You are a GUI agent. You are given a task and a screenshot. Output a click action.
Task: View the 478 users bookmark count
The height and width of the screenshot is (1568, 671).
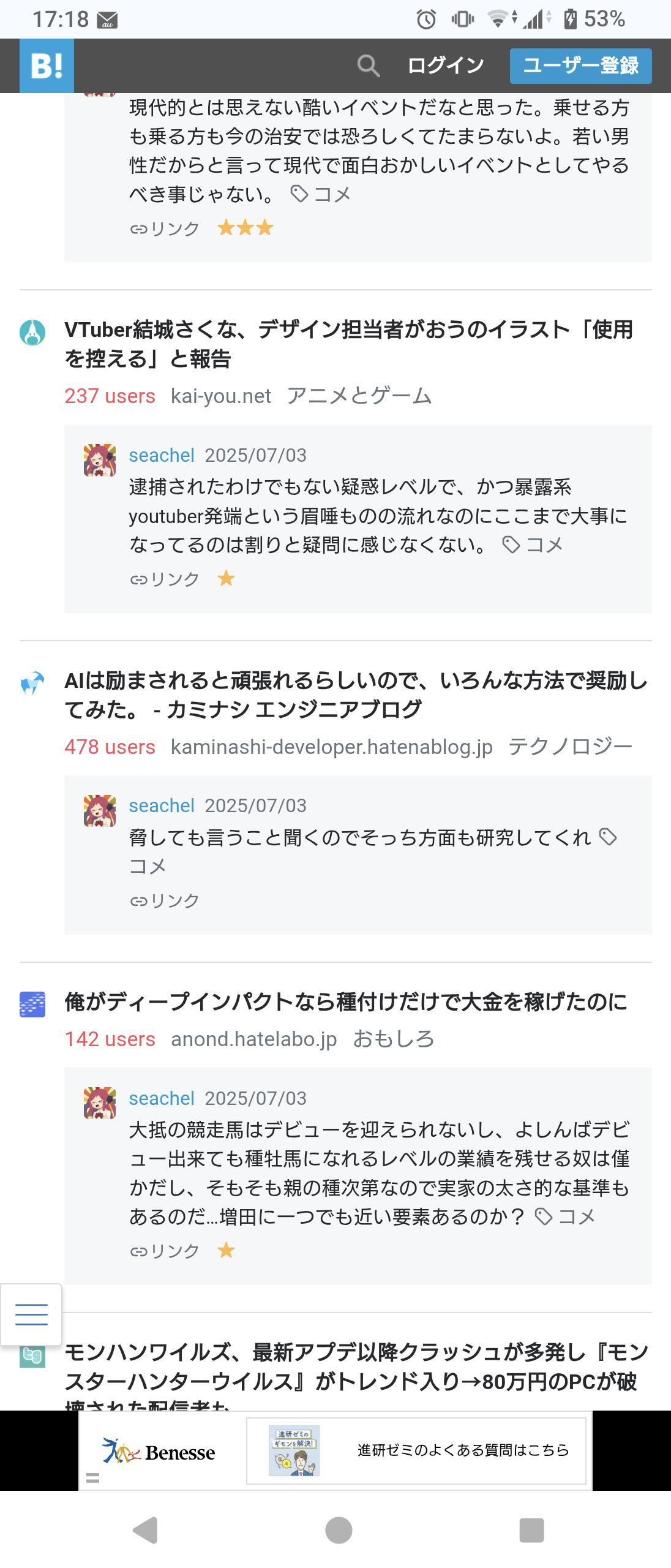click(x=110, y=747)
